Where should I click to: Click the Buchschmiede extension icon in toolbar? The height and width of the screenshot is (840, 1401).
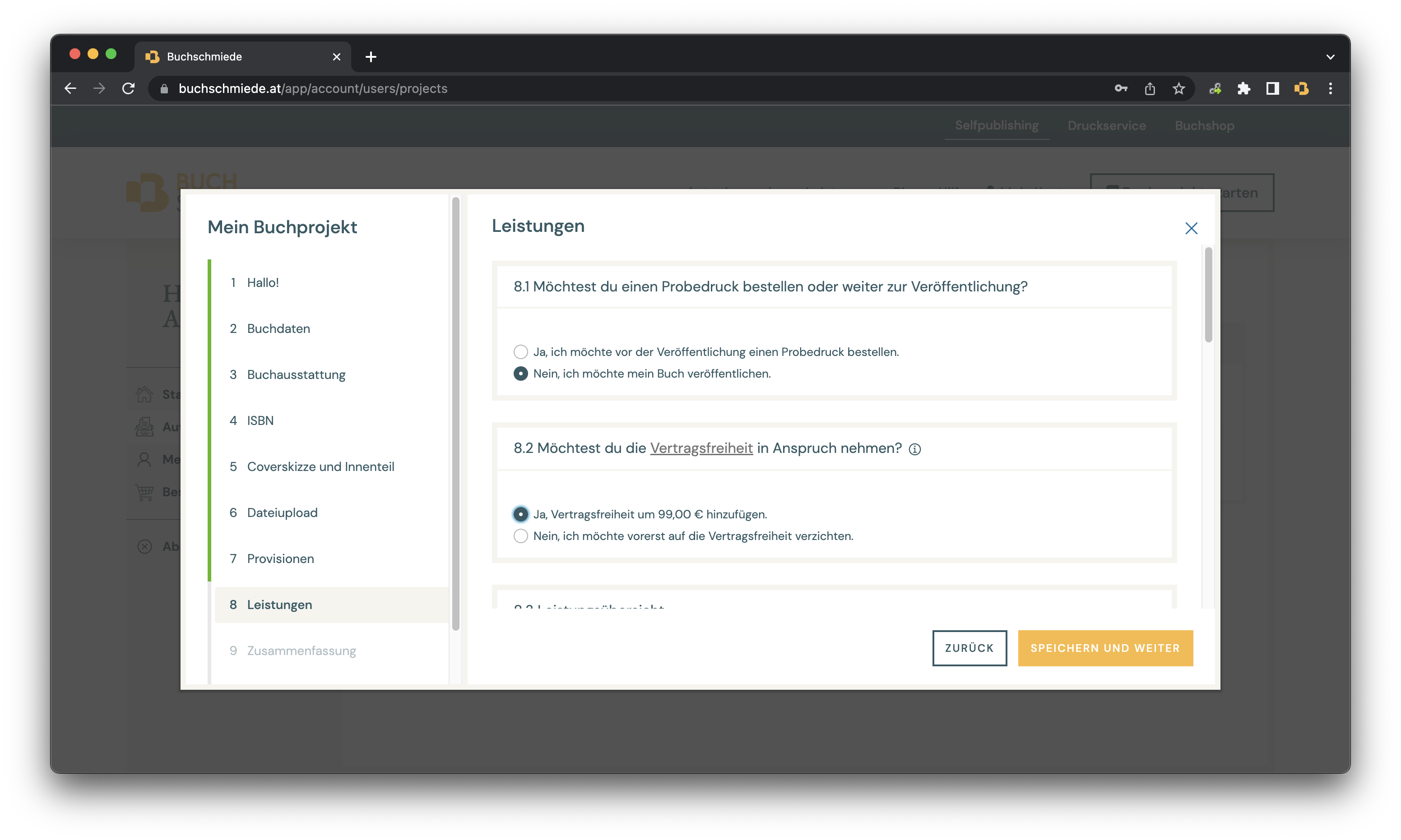click(1301, 88)
